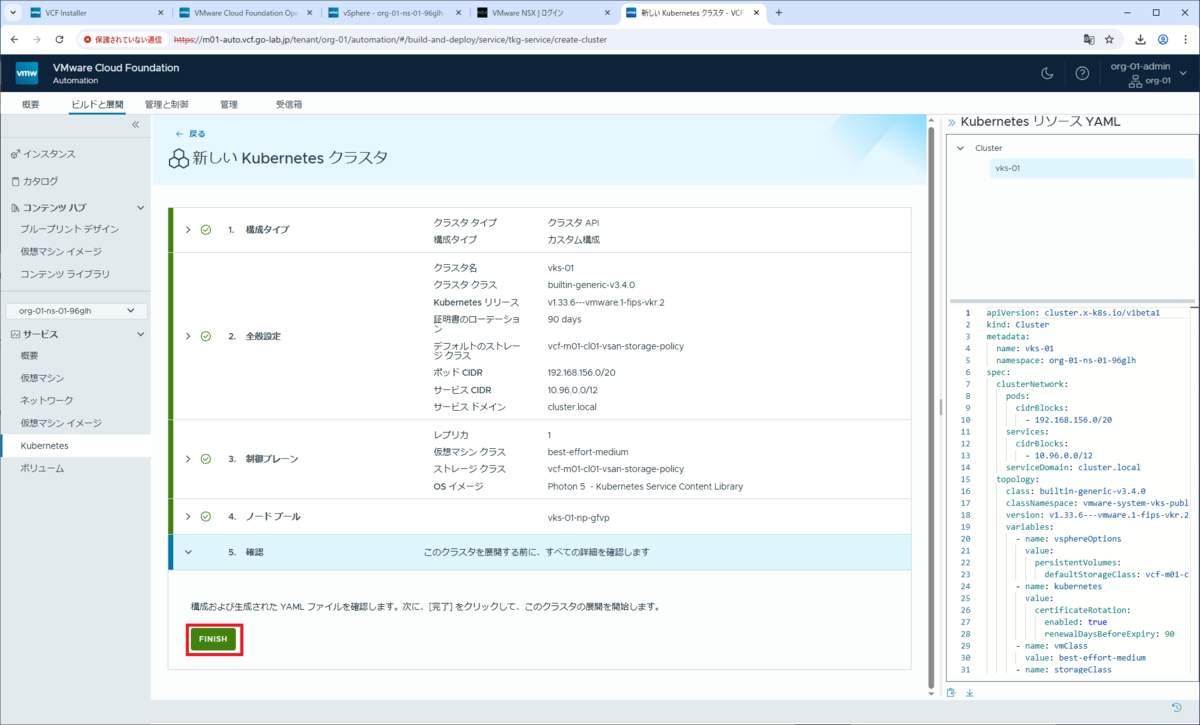Open 仮想マシン under サービス
This screenshot has height=725, width=1200.
[x=42, y=378]
